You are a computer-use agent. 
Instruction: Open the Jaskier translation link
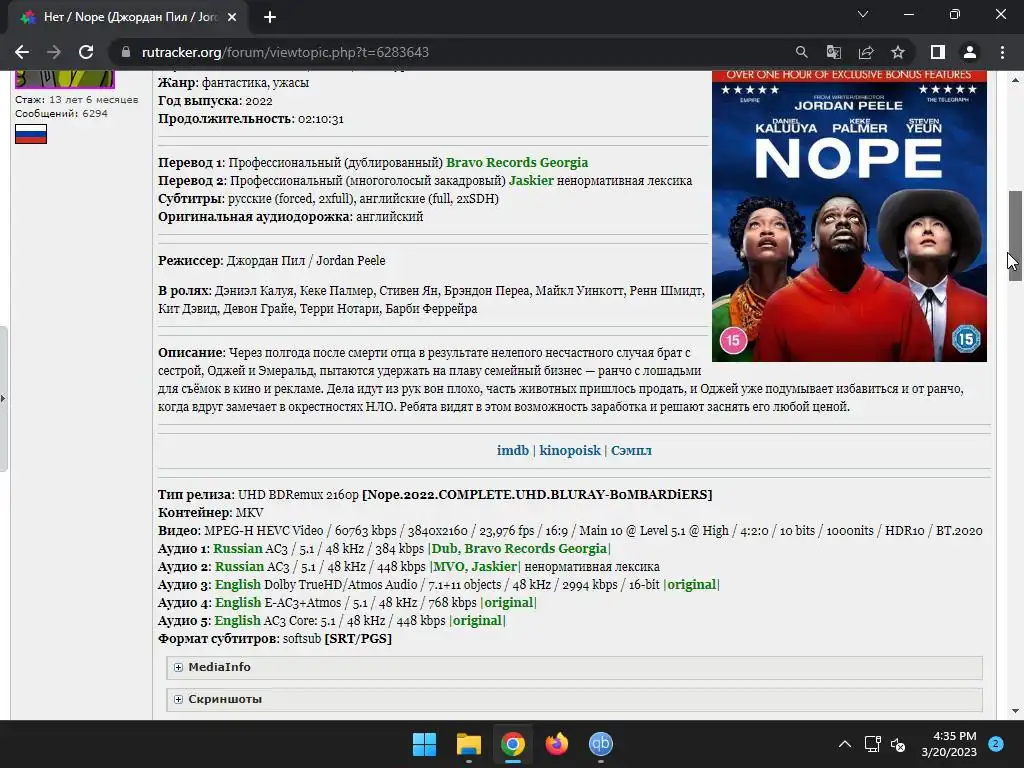[x=531, y=181]
